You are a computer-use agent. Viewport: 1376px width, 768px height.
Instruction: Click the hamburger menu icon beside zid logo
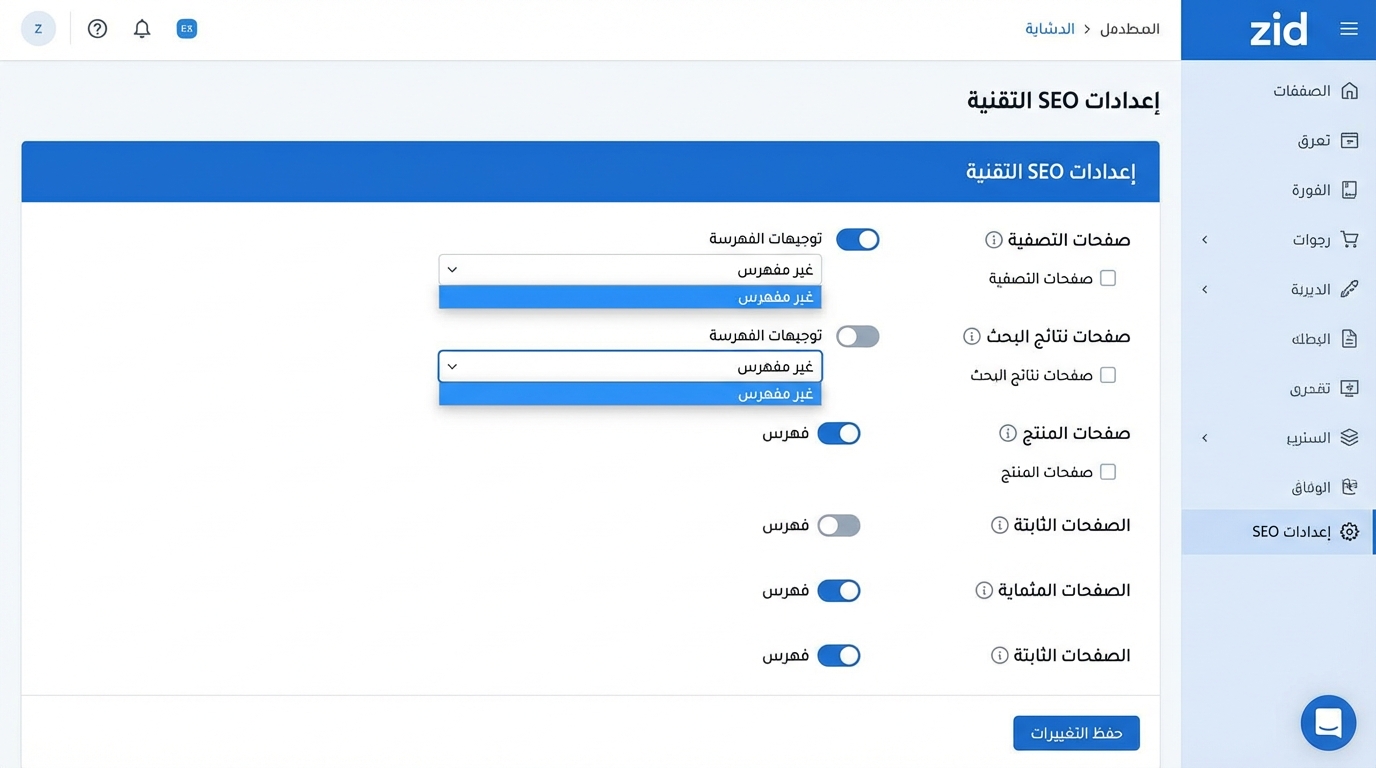1349,29
